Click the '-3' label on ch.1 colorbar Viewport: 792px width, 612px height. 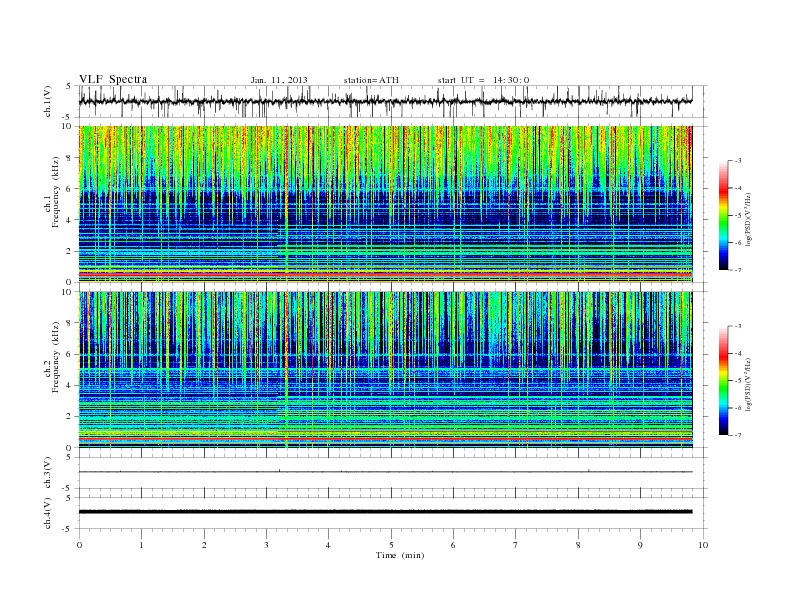(738, 161)
